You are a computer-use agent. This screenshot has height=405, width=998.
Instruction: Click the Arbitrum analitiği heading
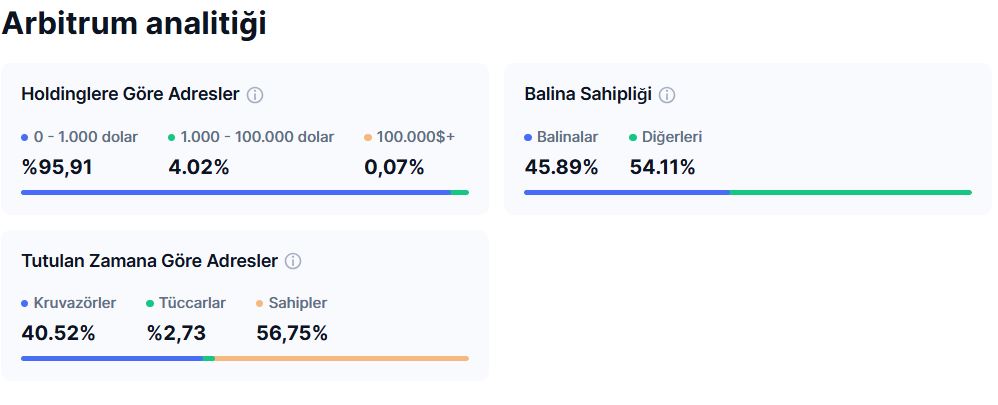pyautogui.click(x=134, y=24)
